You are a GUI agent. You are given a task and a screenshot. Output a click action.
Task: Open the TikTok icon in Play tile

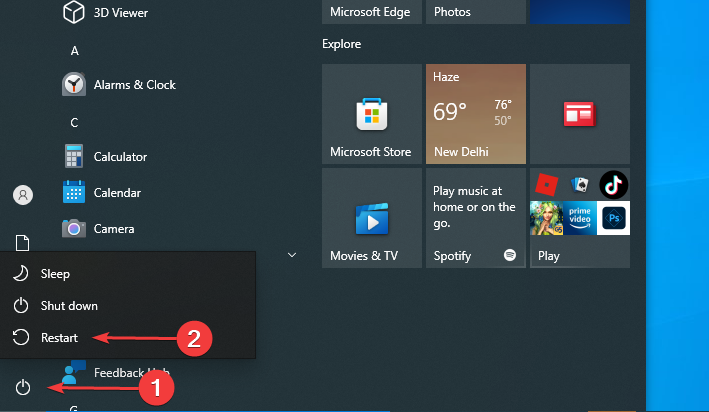tap(614, 185)
